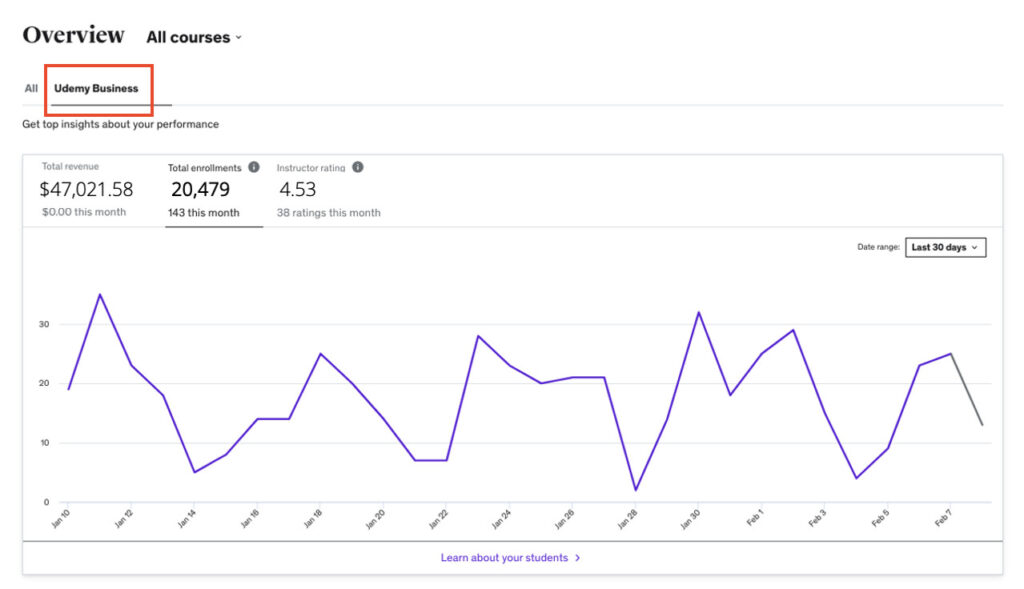Click the Jan 18 axis label
Screen dimensions: 1024x589
point(313,518)
